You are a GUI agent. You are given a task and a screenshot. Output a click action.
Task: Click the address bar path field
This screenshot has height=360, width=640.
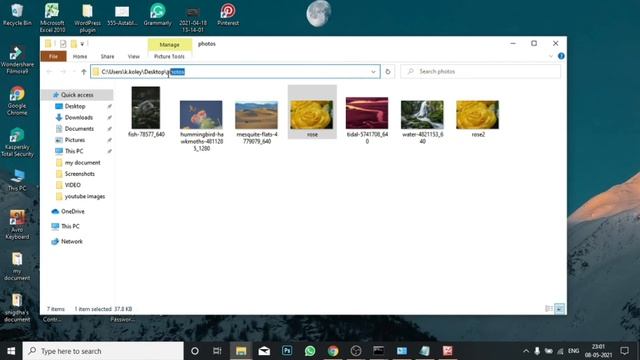pyautogui.click(x=235, y=72)
